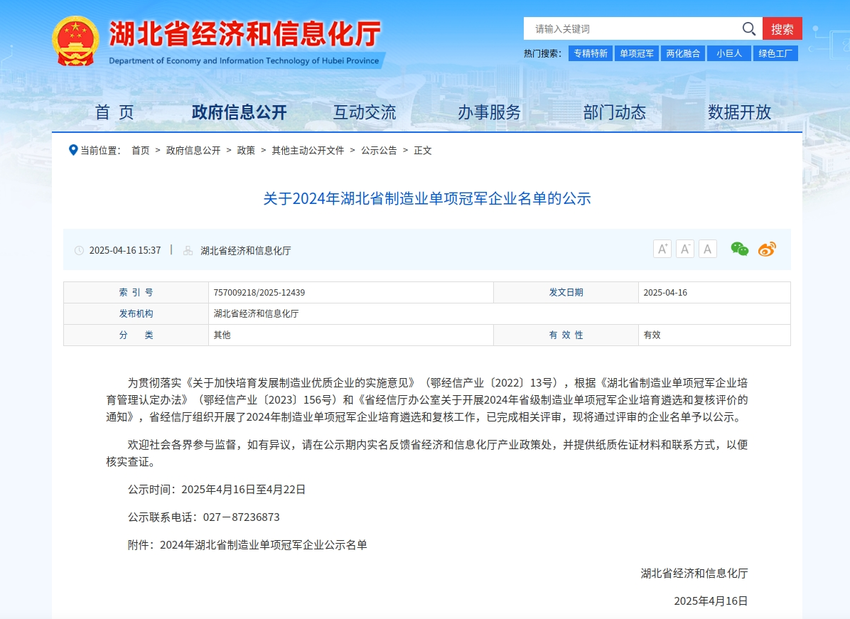The image size is (850, 619).
Task: Click the breadcrumb item 正文
Action: coord(422,151)
